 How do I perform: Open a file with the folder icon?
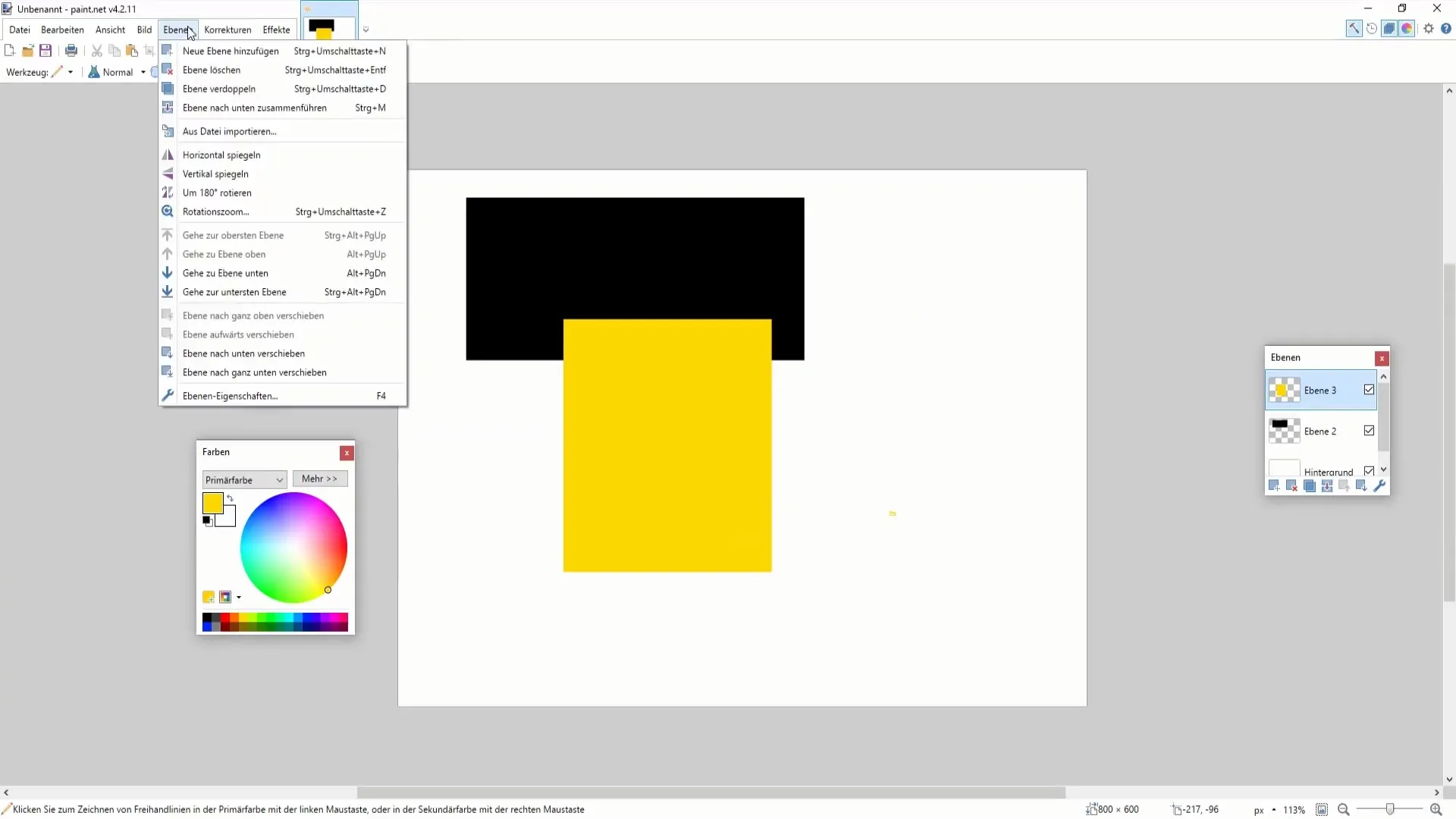[x=27, y=51]
